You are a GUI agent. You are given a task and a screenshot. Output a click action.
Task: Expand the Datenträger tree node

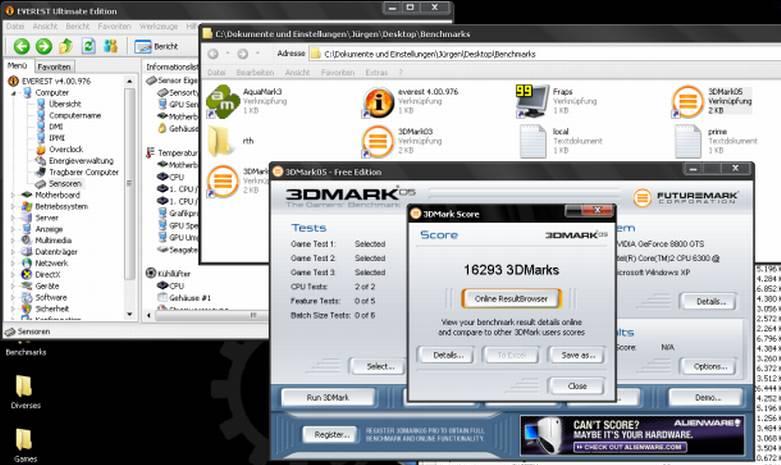(x=13, y=251)
